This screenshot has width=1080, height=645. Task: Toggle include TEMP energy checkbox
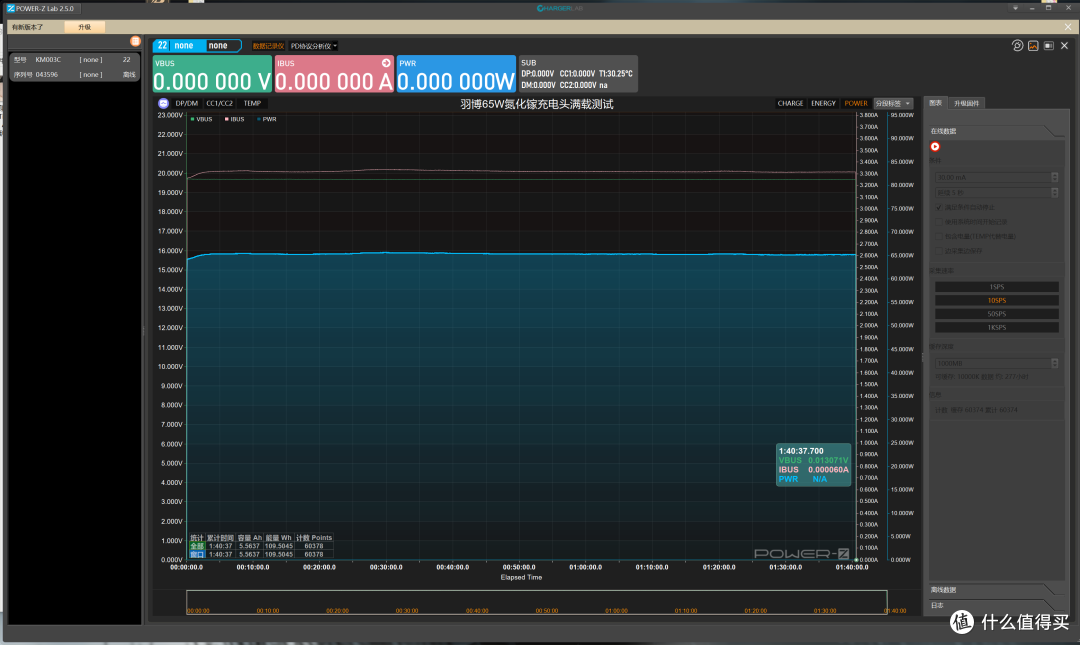point(939,236)
